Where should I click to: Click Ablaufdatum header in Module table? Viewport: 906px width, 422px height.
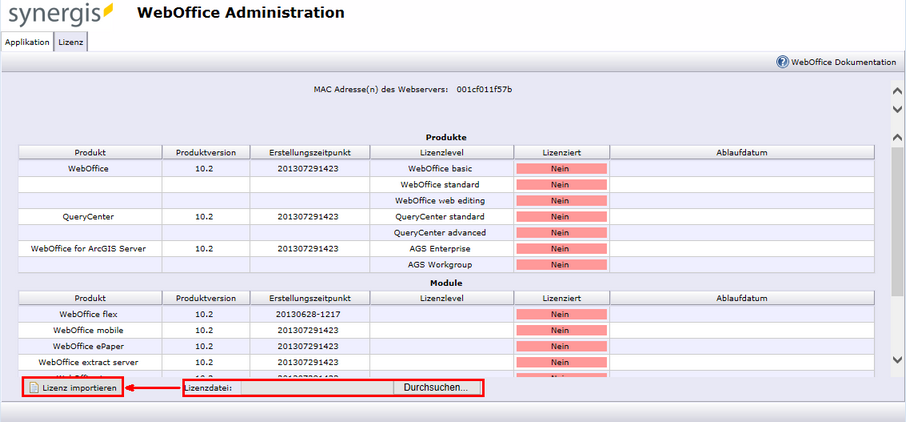click(x=742, y=298)
